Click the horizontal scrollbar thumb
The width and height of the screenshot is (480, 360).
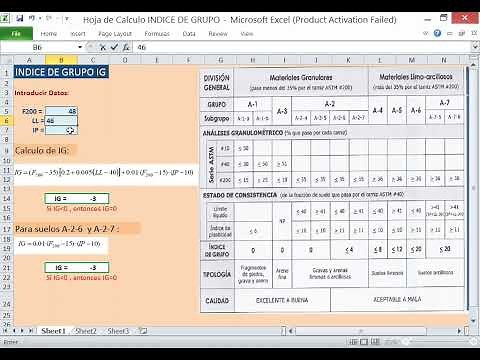pyautogui.click(x=361, y=331)
